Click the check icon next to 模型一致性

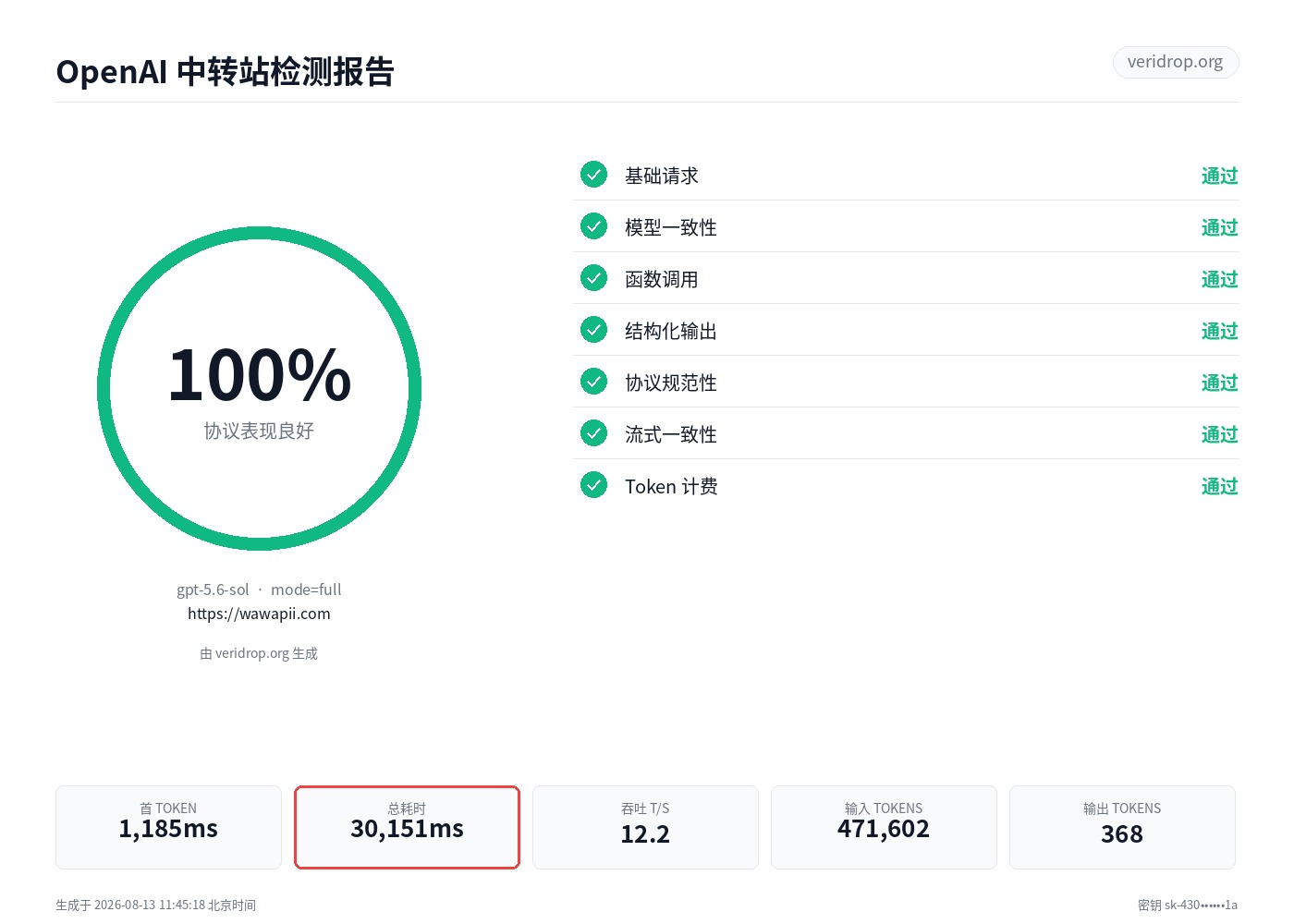tap(593, 225)
